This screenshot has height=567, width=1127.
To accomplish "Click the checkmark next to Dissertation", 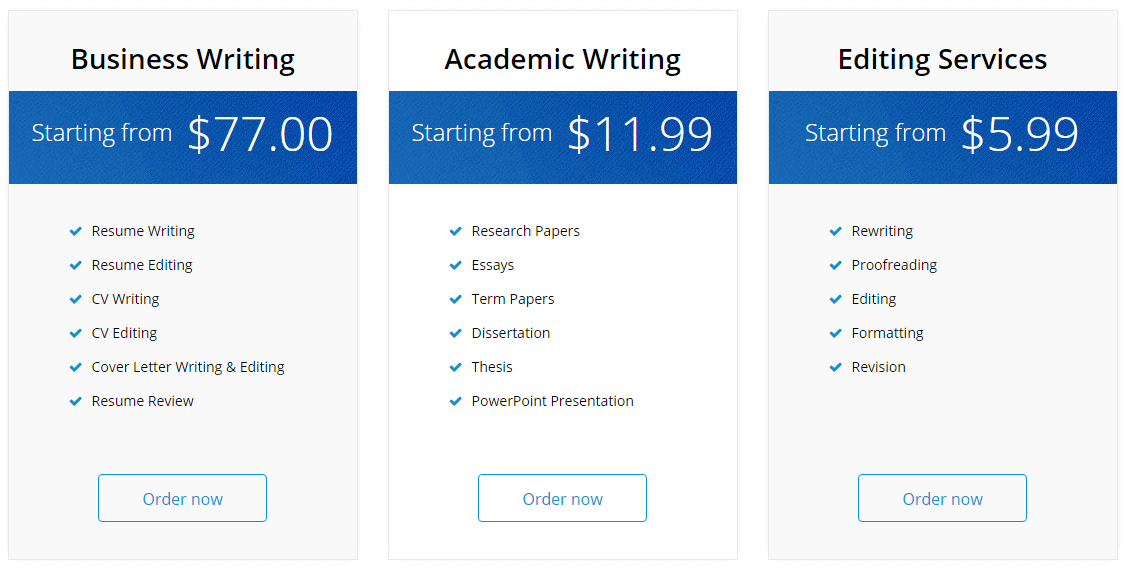I will tap(455, 333).
